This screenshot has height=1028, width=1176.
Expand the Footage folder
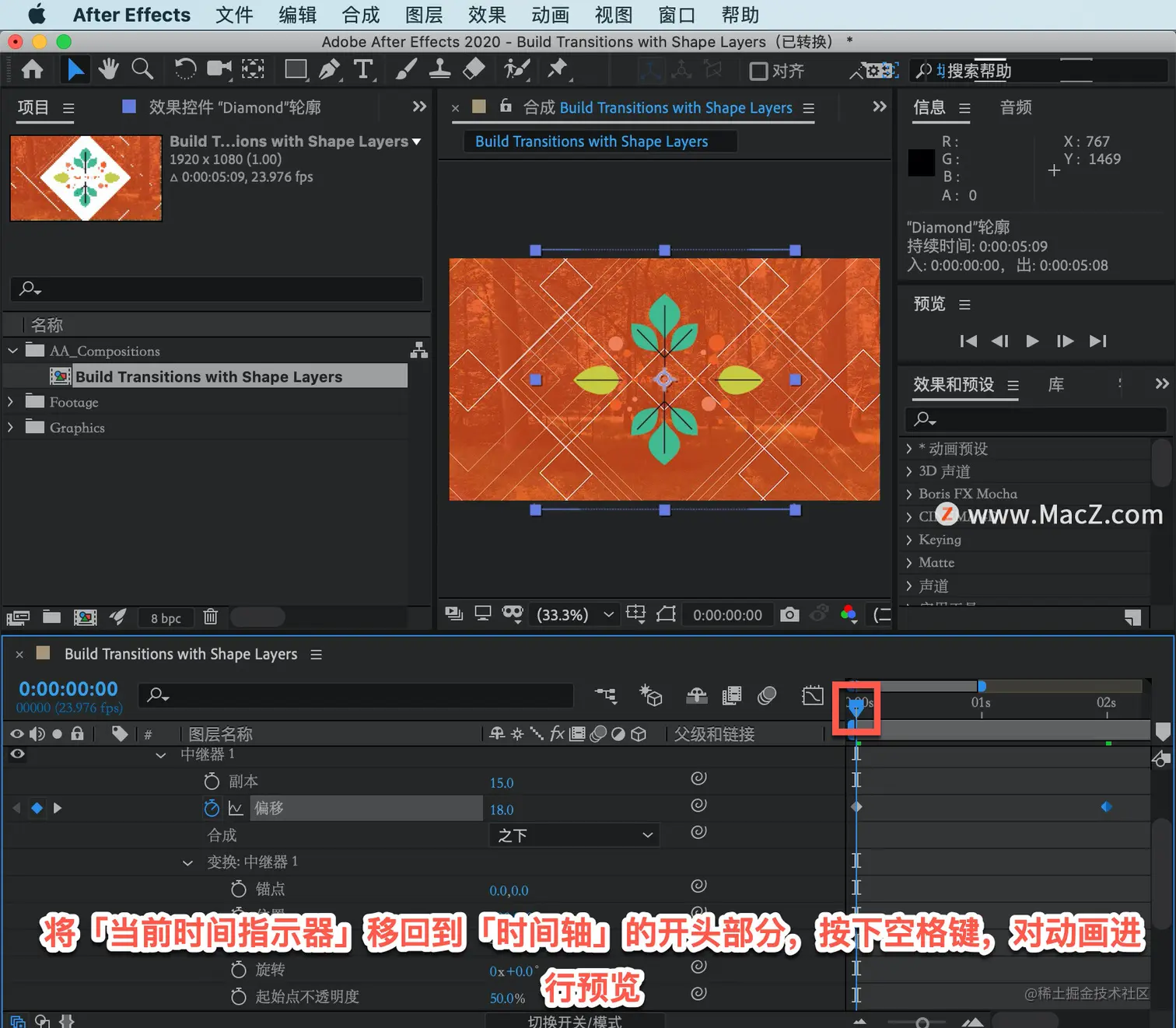pos(10,402)
